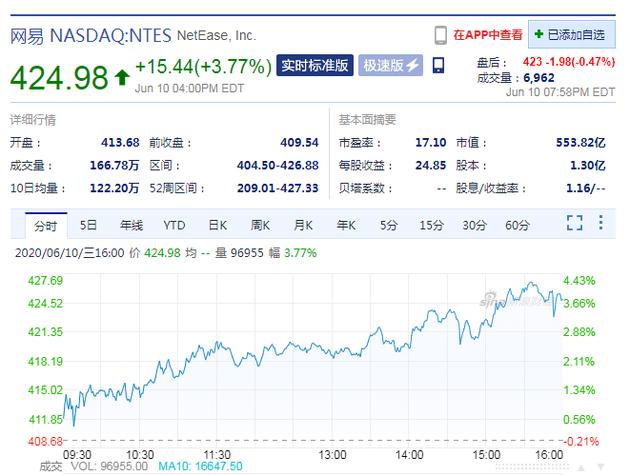Click the 52周区间 value 209.01-427.33
630x476 pixels.
pyautogui.click(x=278, y=188)
